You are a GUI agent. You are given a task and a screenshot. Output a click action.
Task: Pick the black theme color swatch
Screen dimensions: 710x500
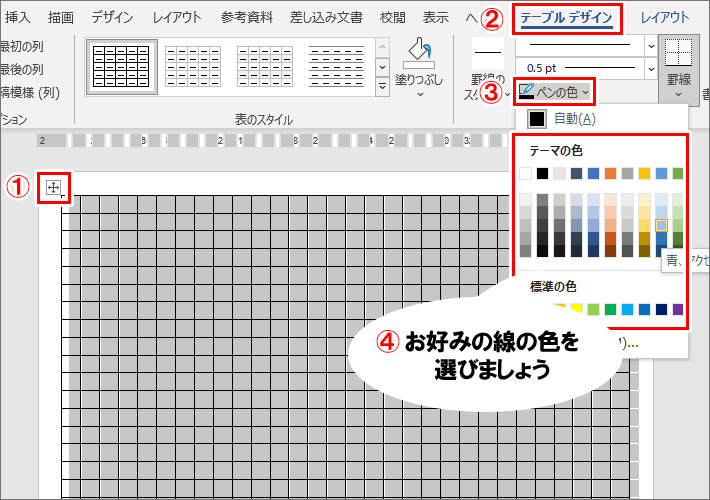coord(542,173)
